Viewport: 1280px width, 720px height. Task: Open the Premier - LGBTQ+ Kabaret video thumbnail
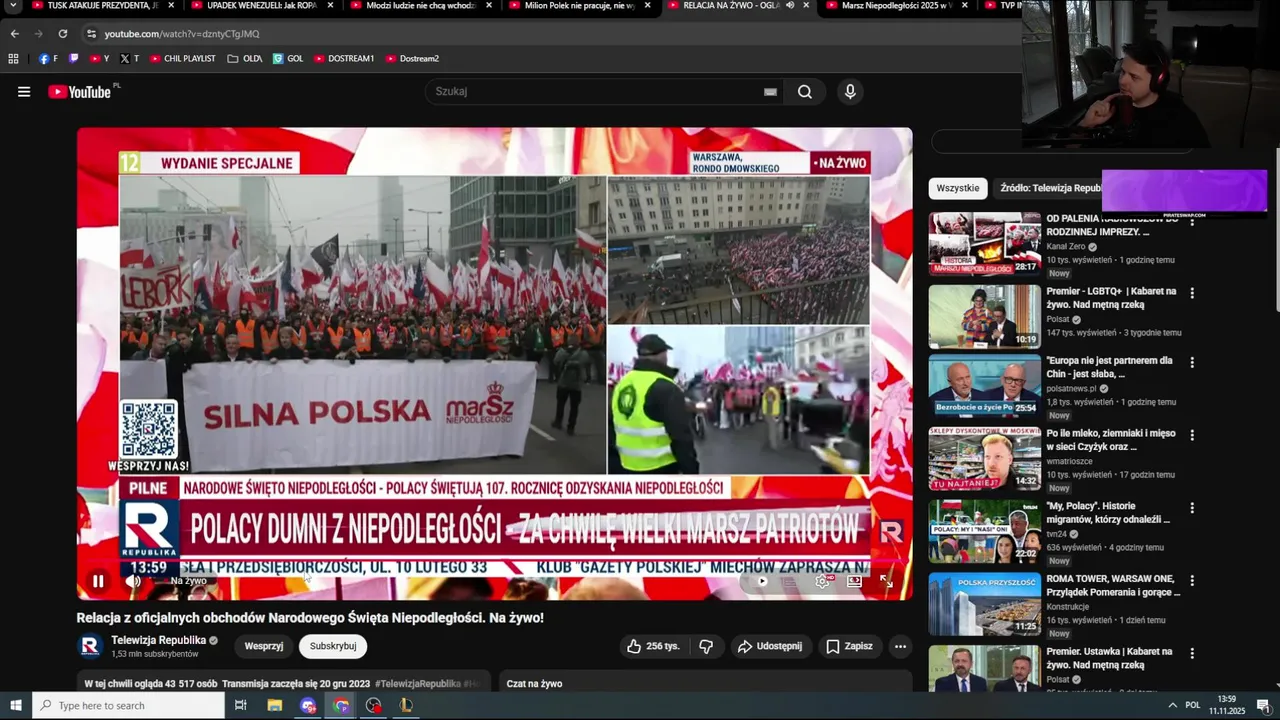click(985, 316)
